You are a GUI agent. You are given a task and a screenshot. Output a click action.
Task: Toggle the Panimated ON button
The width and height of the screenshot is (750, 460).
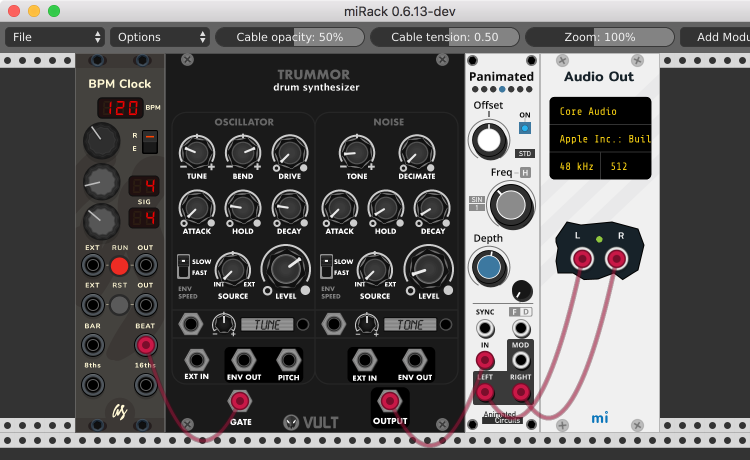(525, 128)
